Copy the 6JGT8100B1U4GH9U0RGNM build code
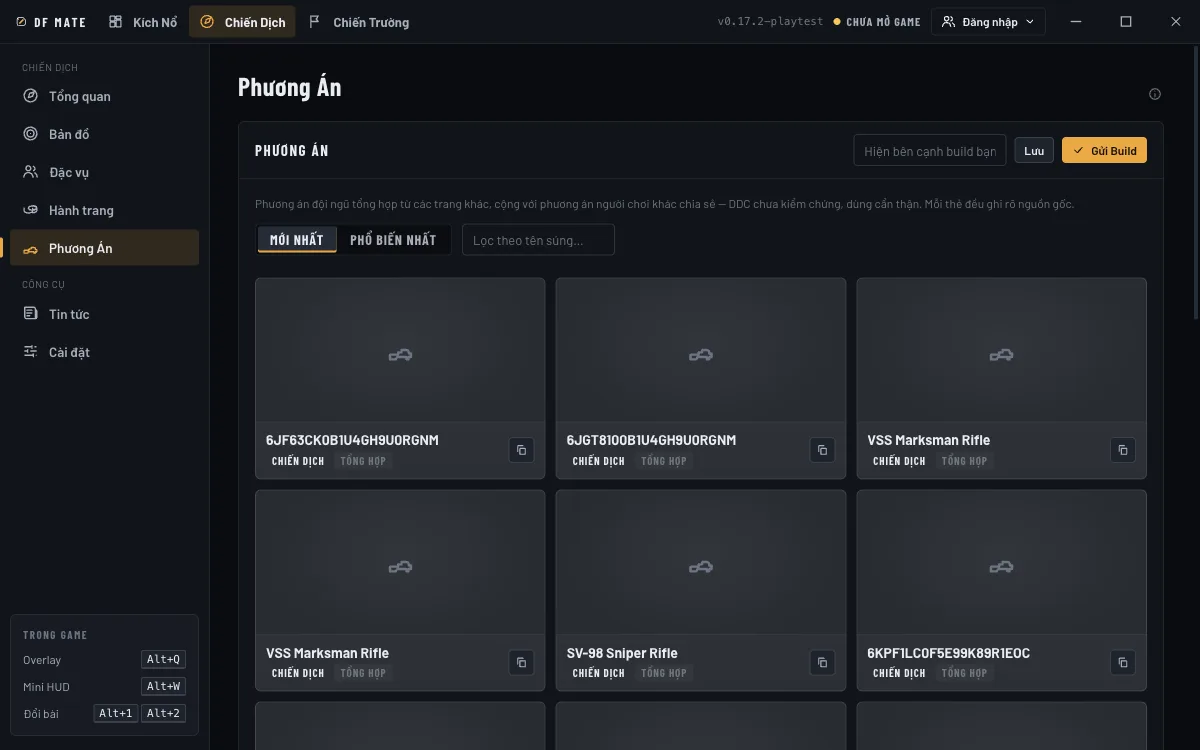 (822, 450)
